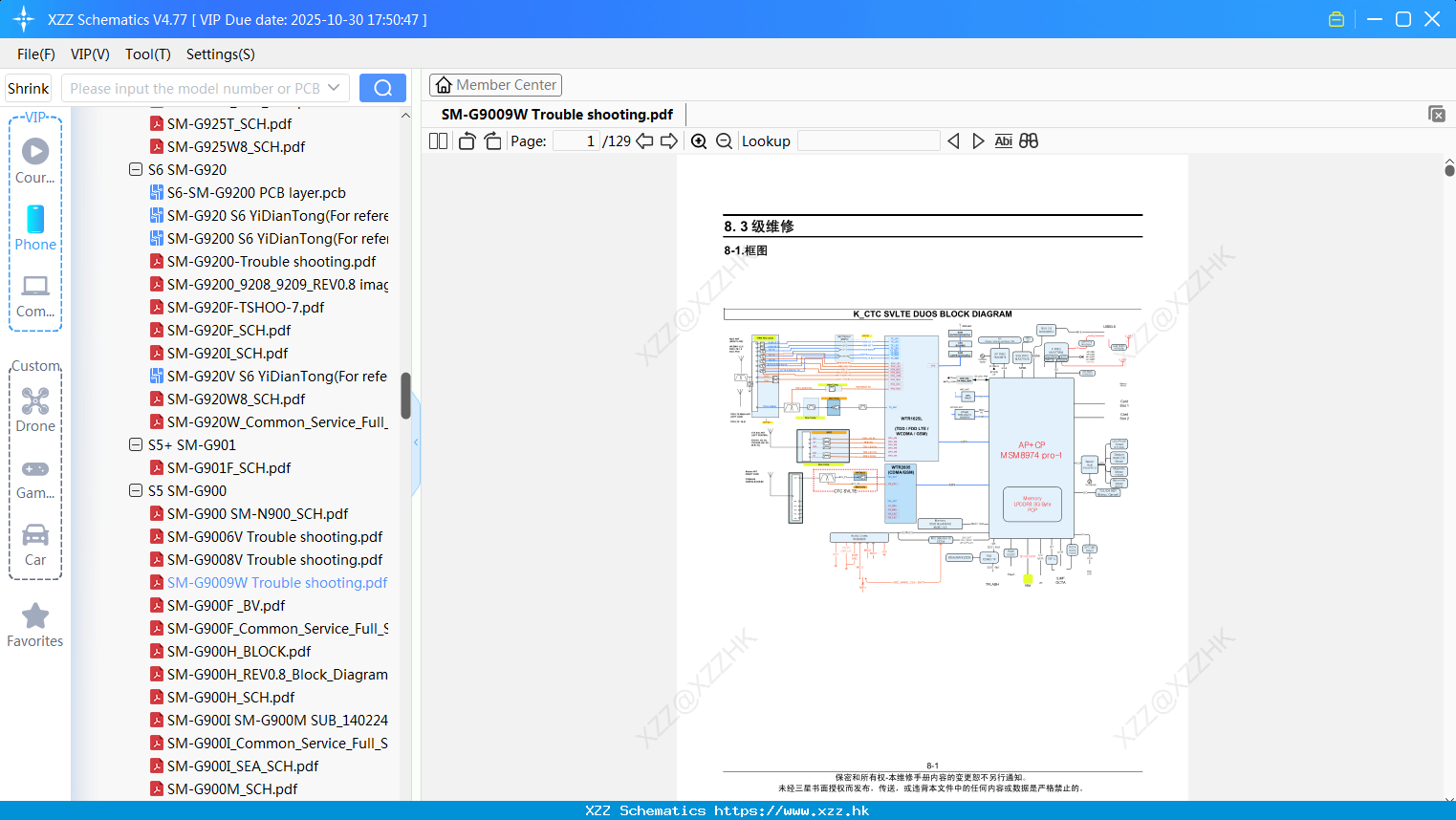Open the VIP(V) menu

90,54
